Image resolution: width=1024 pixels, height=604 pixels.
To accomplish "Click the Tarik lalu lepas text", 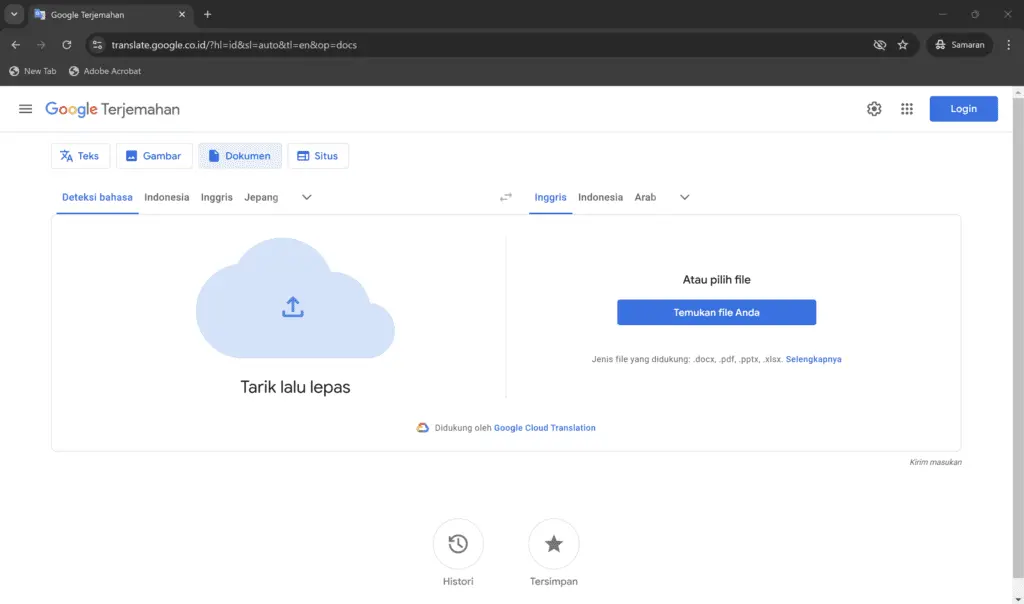I will click(295, 387).
